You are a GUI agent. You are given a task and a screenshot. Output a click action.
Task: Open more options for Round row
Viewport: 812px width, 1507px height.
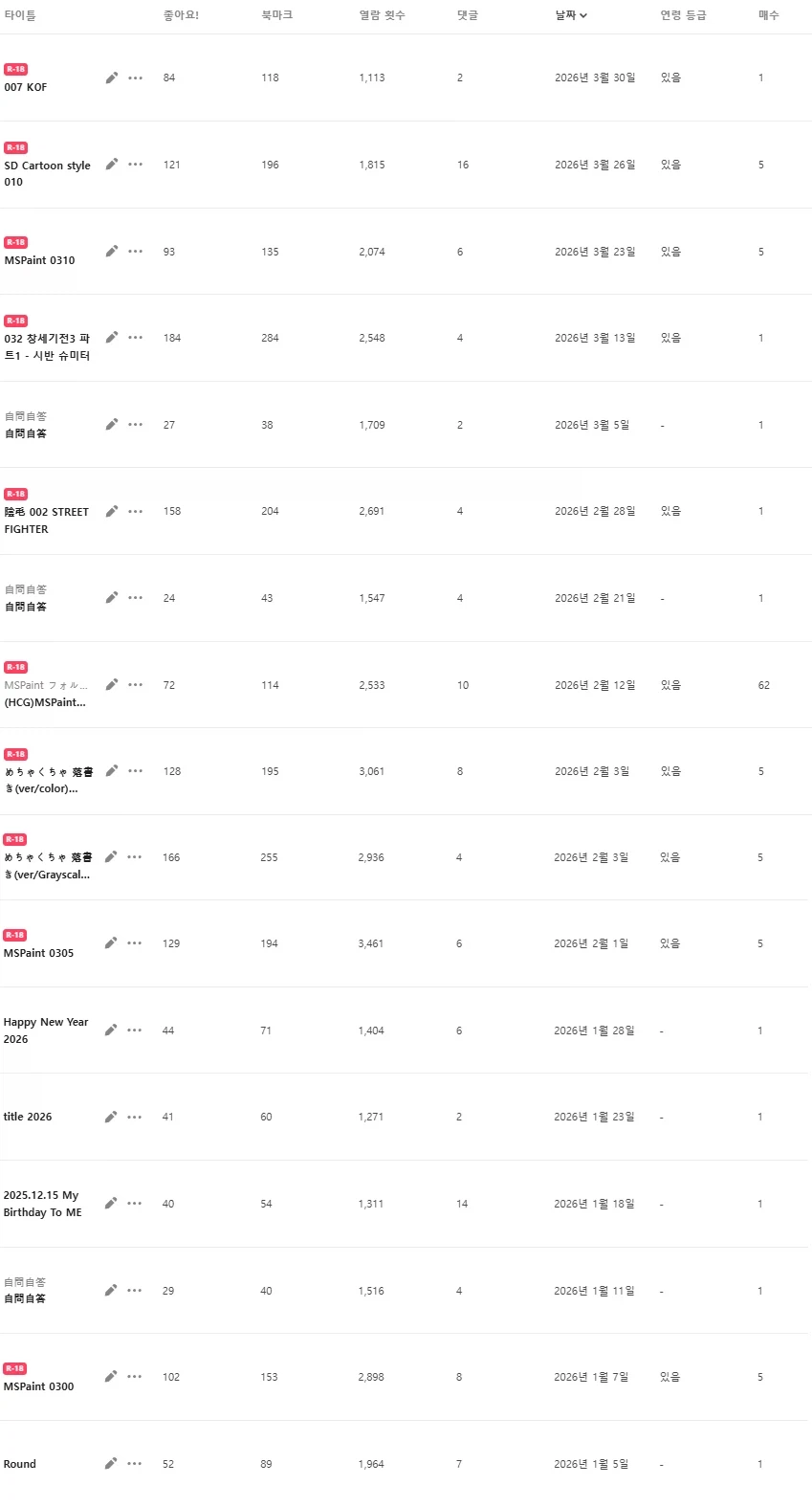135,1463
